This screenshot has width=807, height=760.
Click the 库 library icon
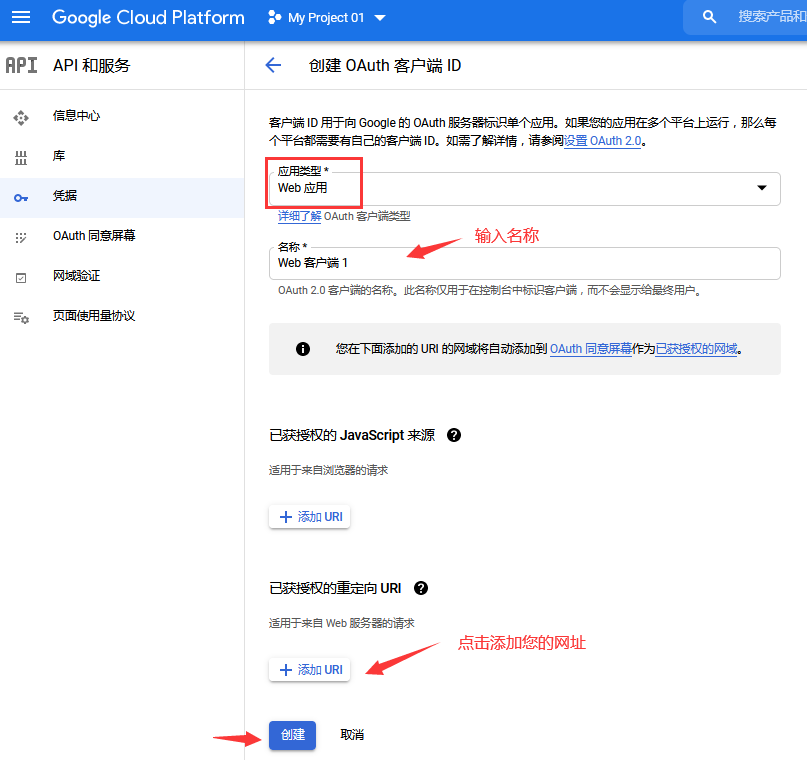click(21, 157)
